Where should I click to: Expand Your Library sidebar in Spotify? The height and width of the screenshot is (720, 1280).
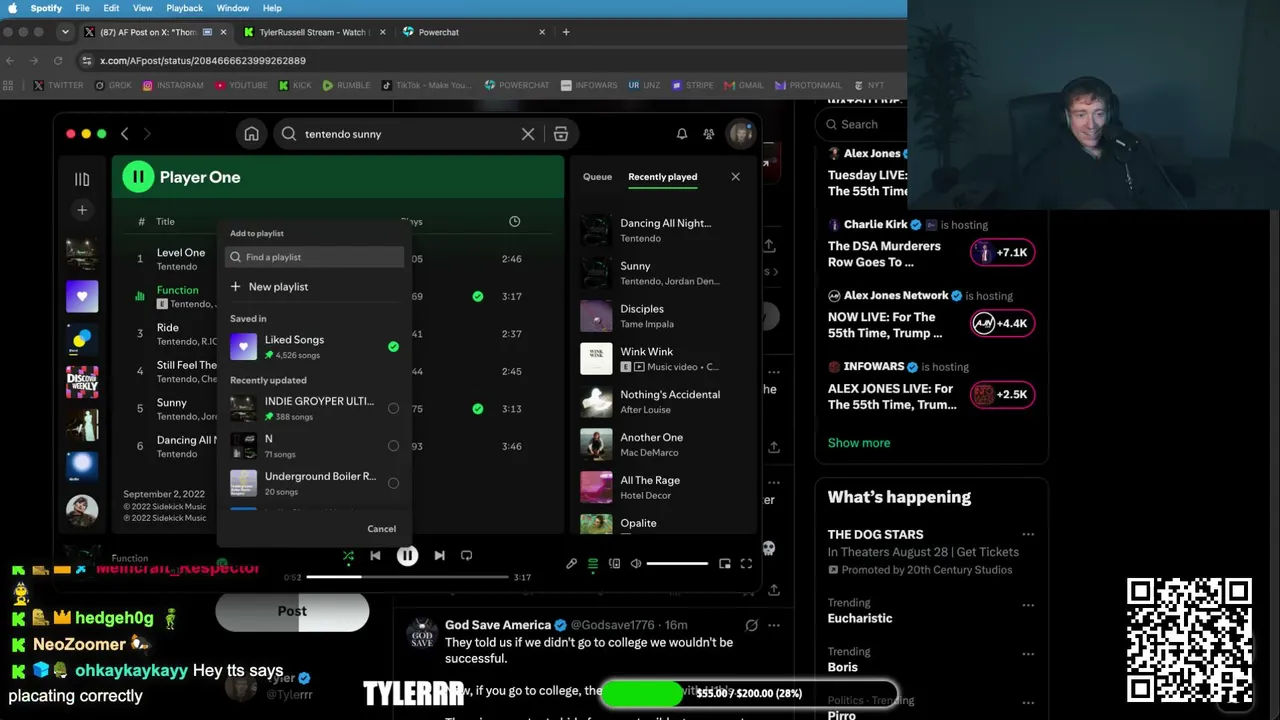(x=82, y=179)
